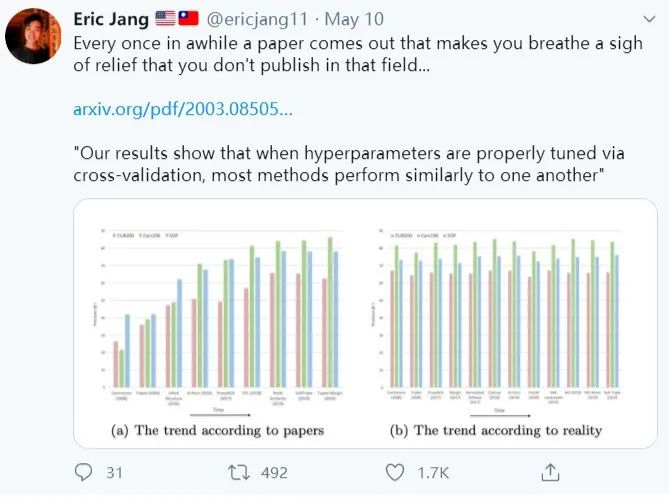Screen dimensions: 669x499
Task: Click the reply speech bubble icon
Action: pyautogui.click(x=83, y=472)
